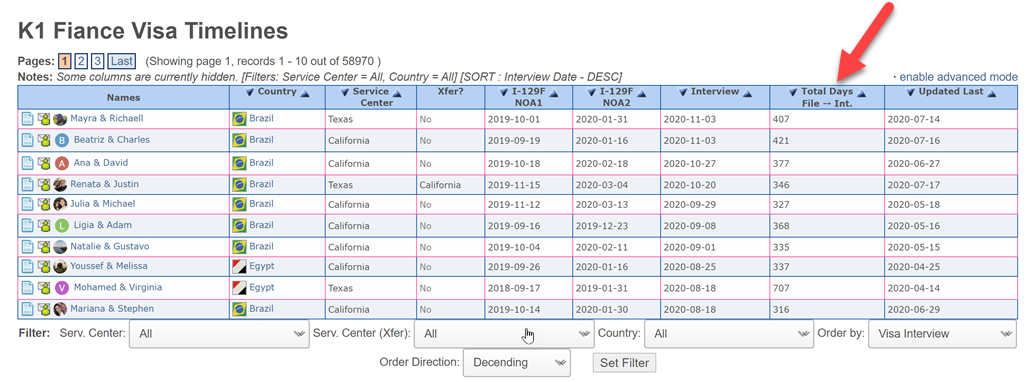
Task: Expand the Country filter dropdown
Action: tap(729, 334)
